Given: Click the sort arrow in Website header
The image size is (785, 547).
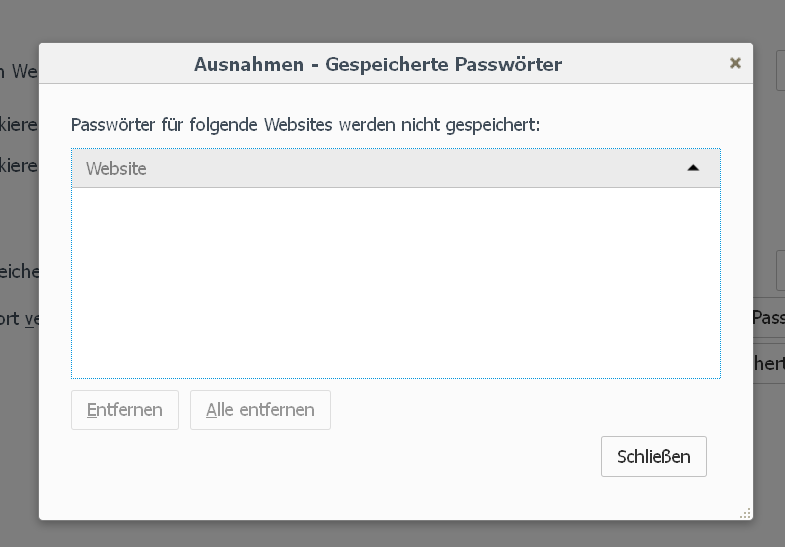Looking at the screenshot, I should coord(694,168).
